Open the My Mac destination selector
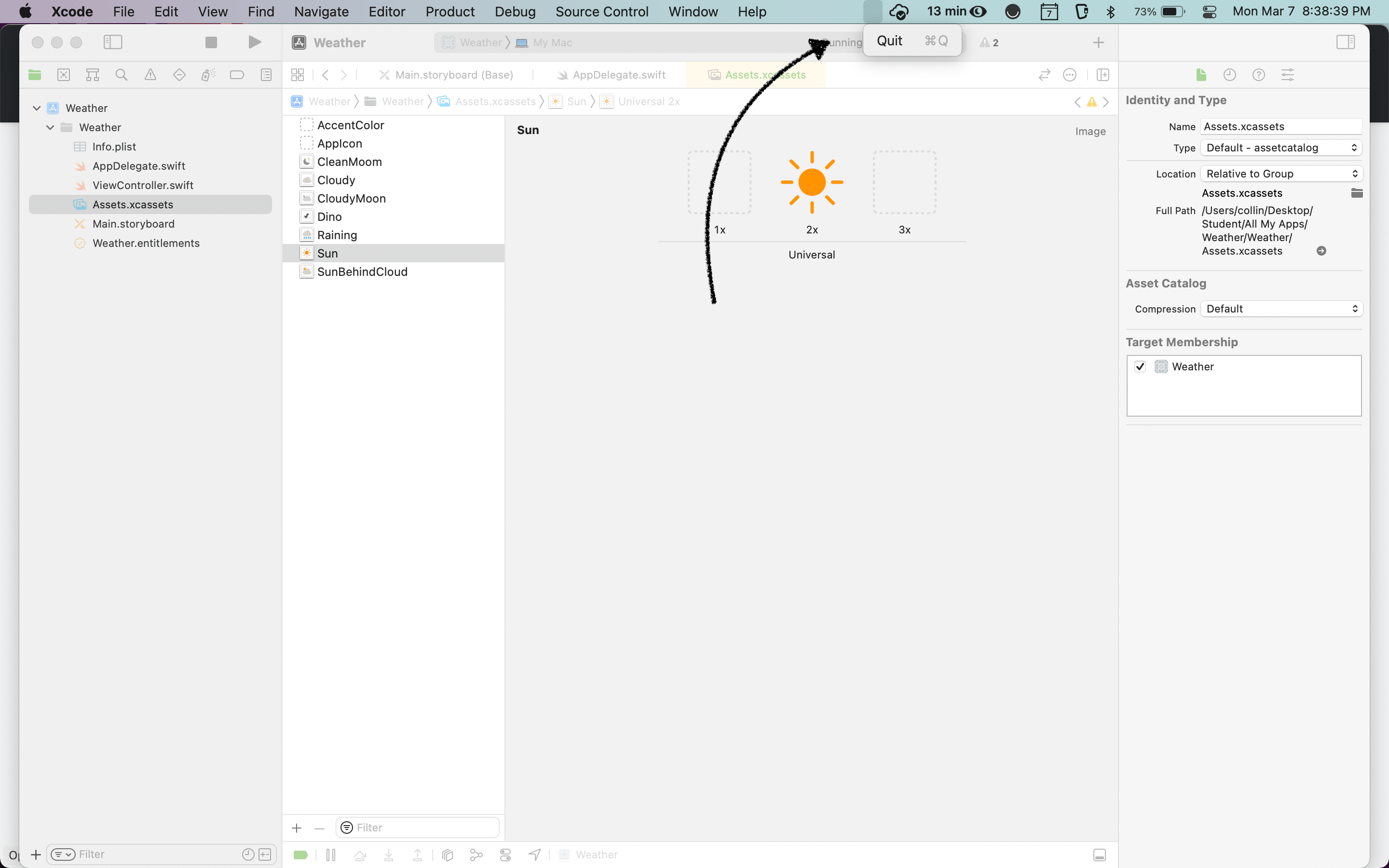Screen dimensions: 1389x868 (544, 42)
